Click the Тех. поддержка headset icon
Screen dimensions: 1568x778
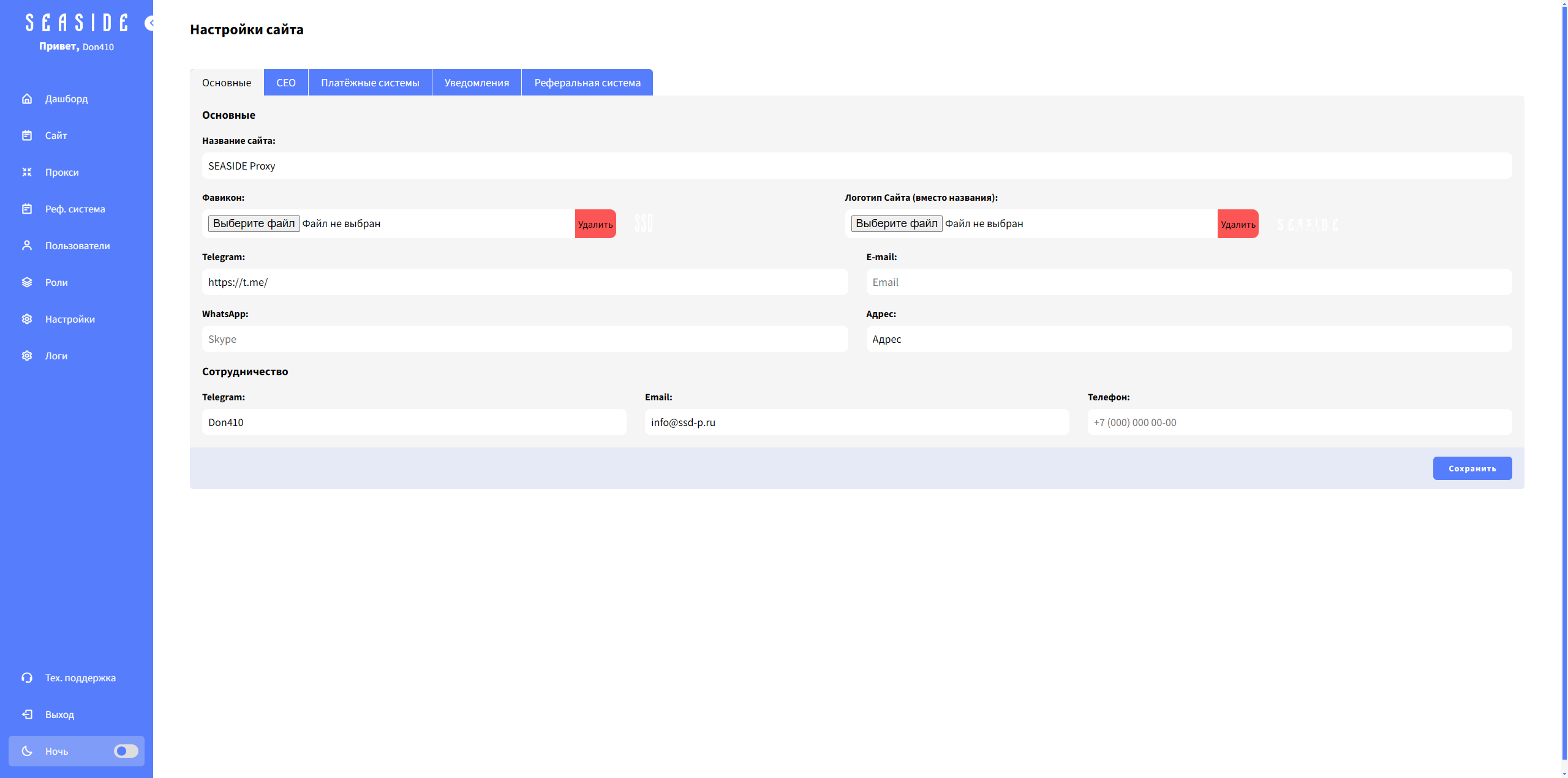click(27, 678)
